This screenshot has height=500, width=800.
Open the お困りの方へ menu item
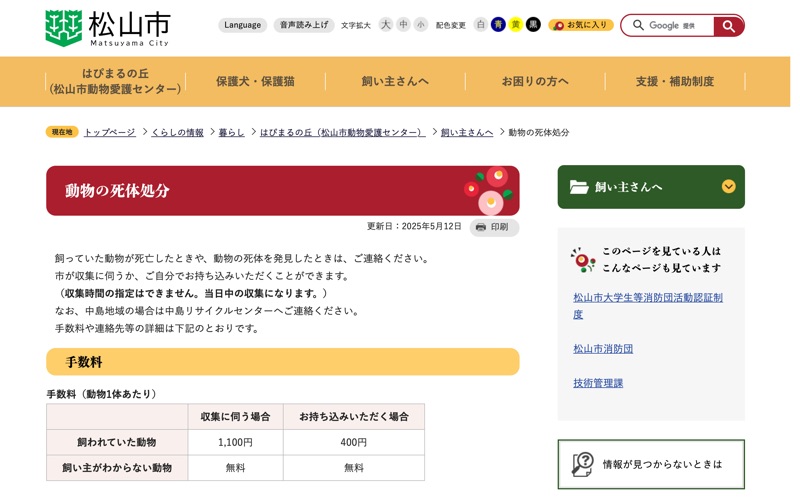point(535,81)
